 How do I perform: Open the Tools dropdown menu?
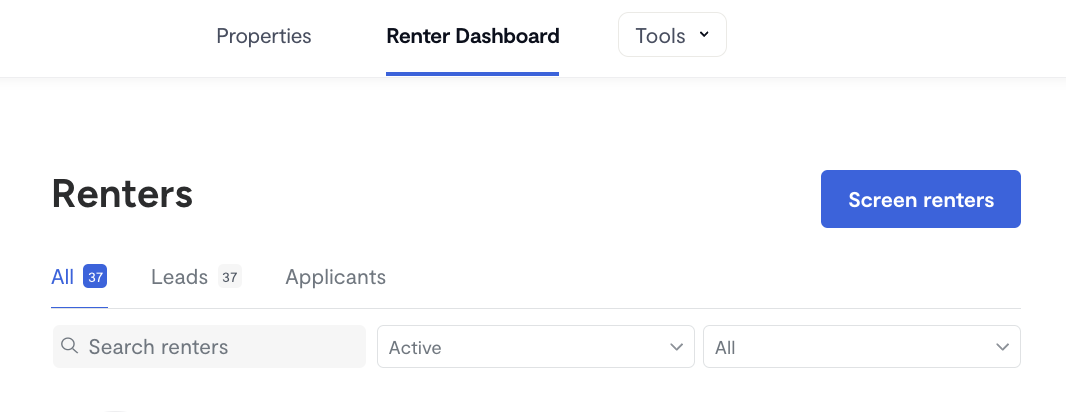tap(672, 35)
